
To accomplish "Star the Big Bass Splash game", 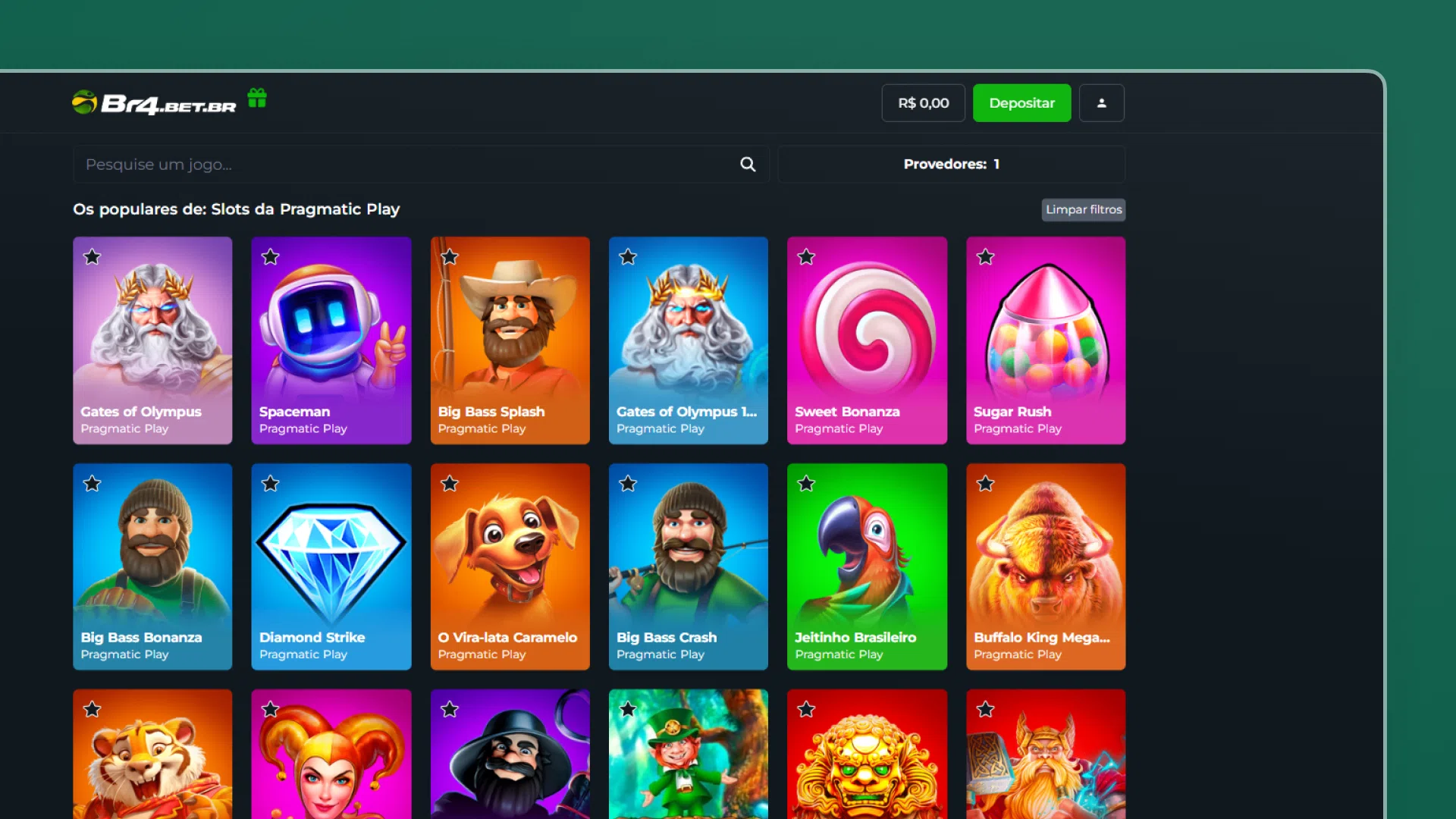I will [450, 257].
